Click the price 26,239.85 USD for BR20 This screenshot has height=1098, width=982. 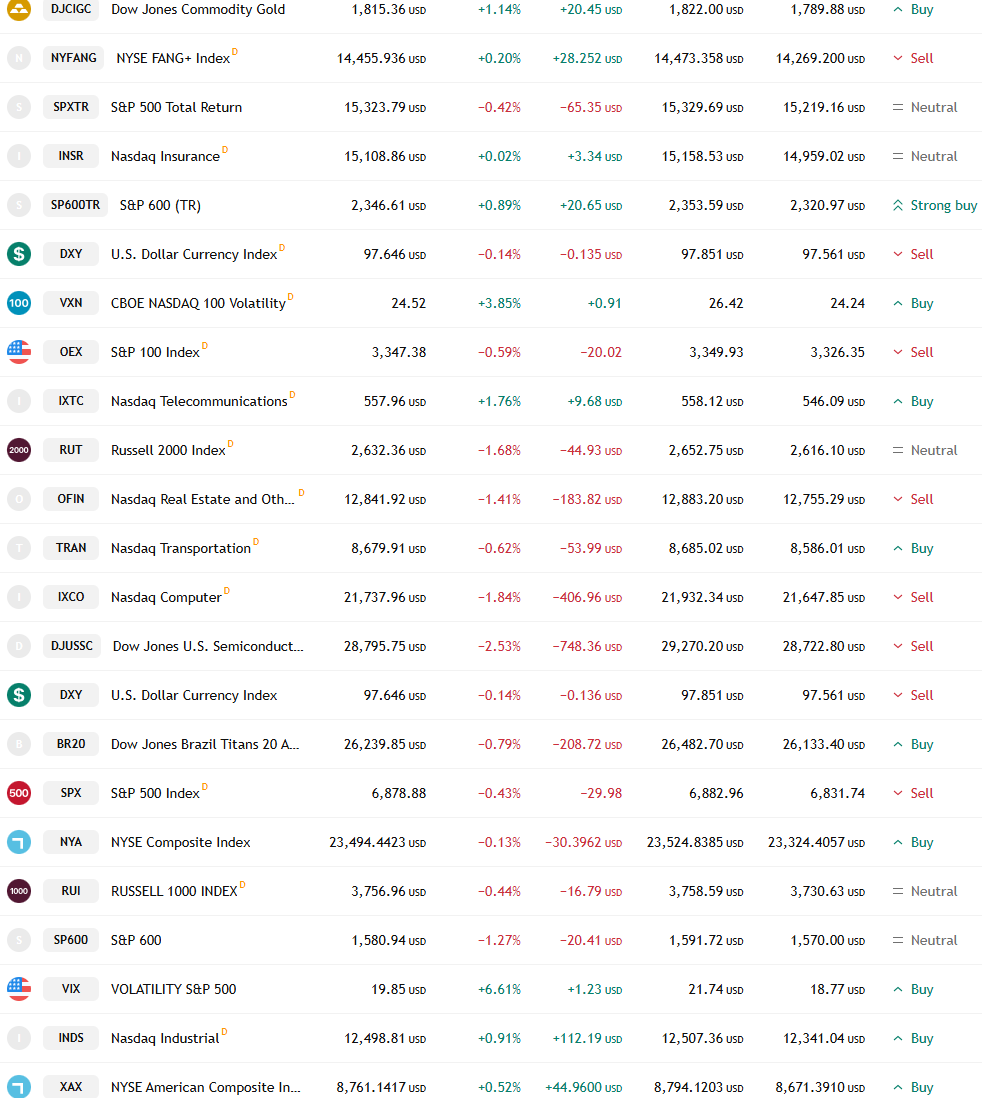pyautogui.click(x=385, y=745)
